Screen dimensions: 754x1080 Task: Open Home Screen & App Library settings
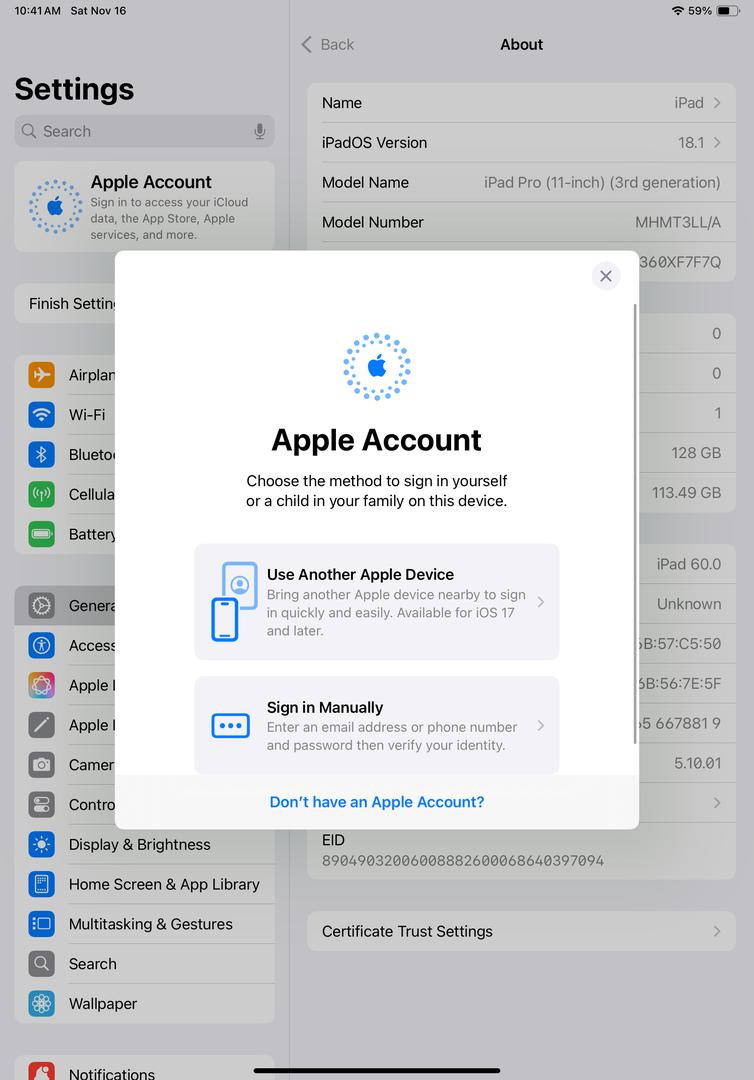click(145, 884)
